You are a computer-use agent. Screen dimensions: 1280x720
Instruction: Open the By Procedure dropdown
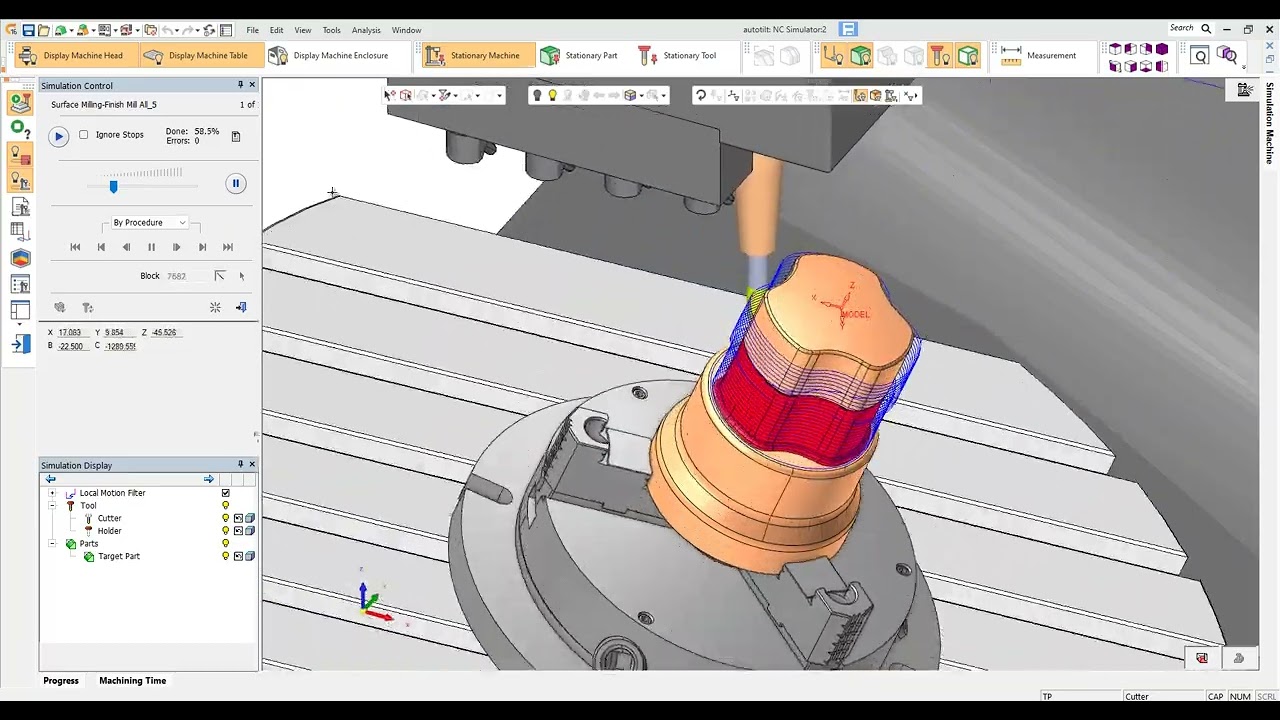[x=149, y=223]
